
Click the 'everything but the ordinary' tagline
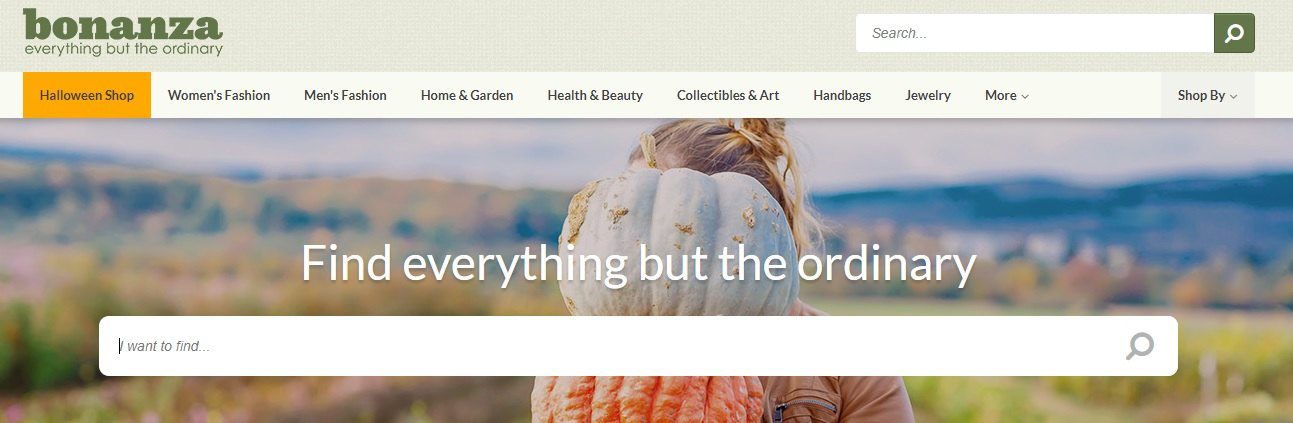pyautogui.click(x=123, y=49)
